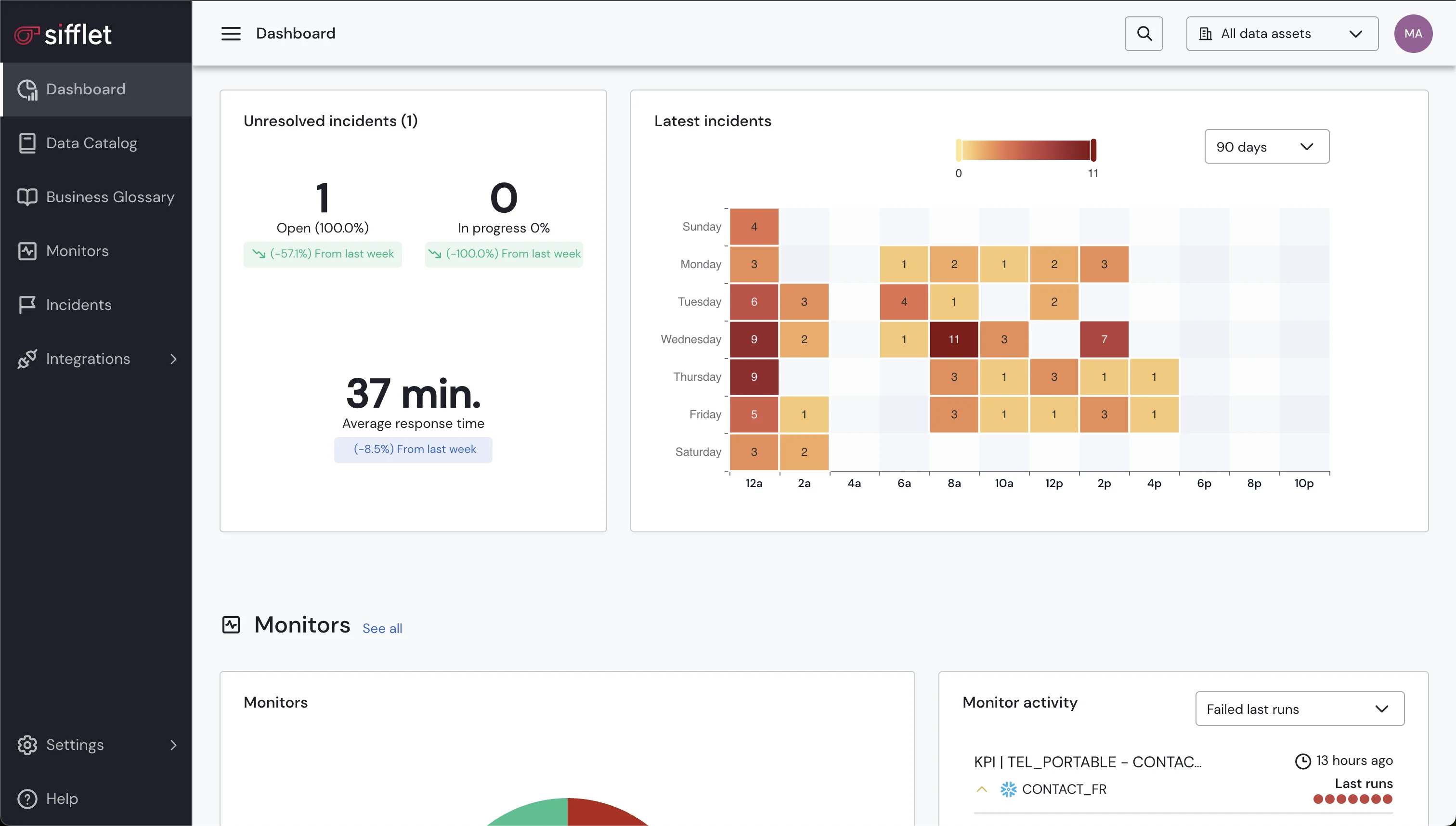Click the 13 hours ago timestamp

[1354, 761]
